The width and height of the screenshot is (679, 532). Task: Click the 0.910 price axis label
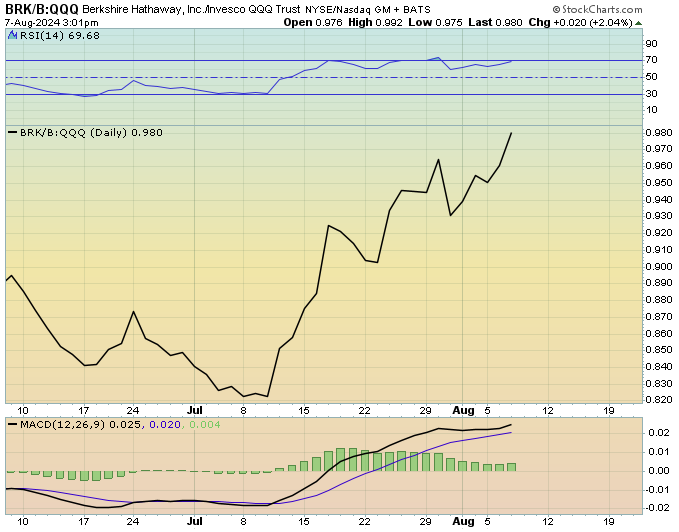659,250
